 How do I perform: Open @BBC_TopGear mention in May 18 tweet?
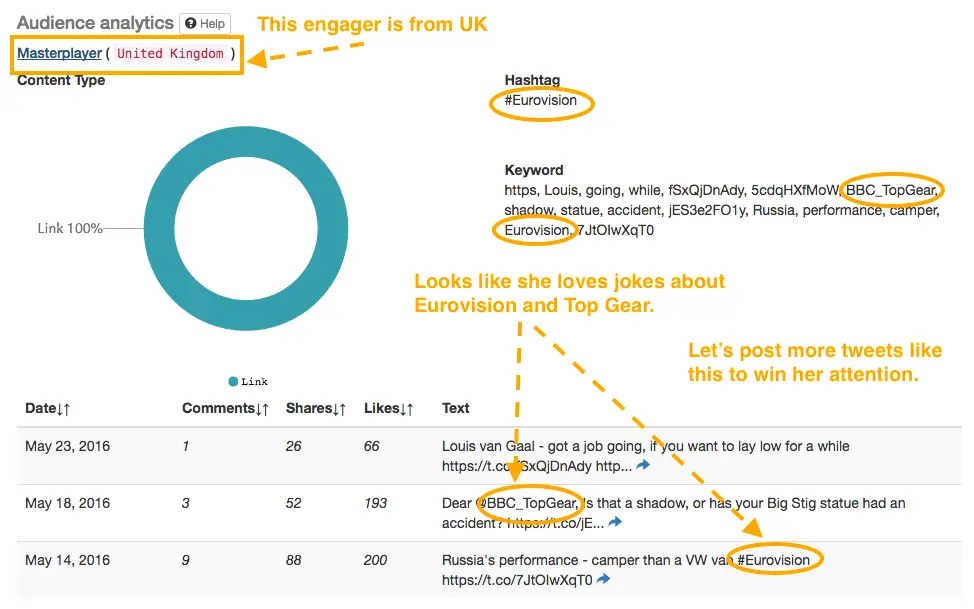529,503
